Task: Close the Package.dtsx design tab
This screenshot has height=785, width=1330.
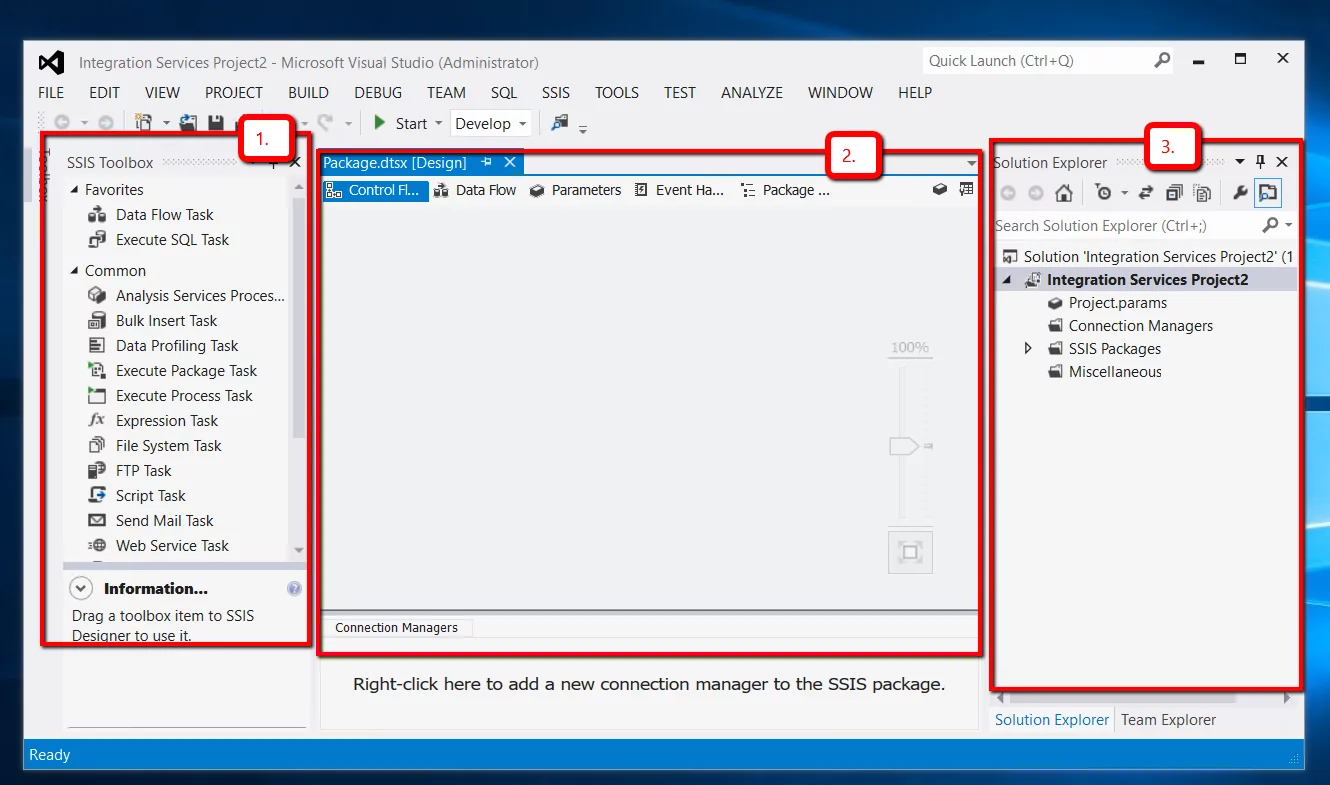Action: (509, 162)
